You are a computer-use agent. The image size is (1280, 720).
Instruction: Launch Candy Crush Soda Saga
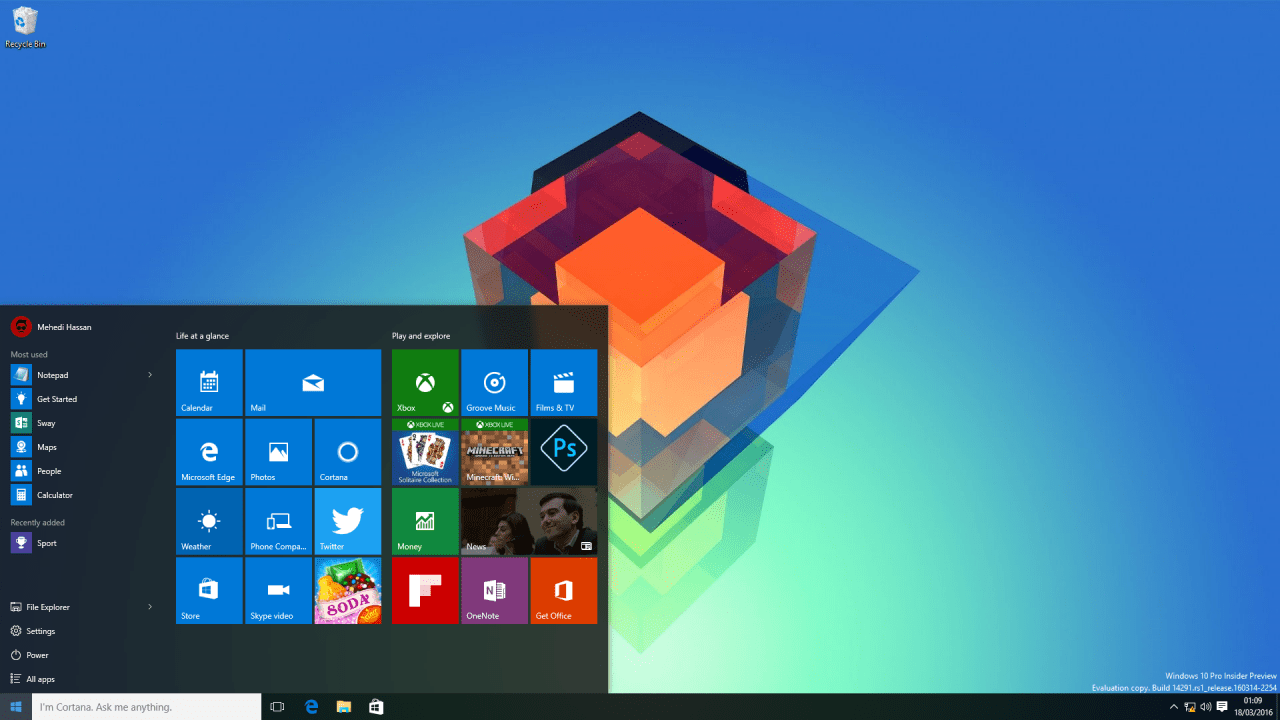(x=347, y=590)
